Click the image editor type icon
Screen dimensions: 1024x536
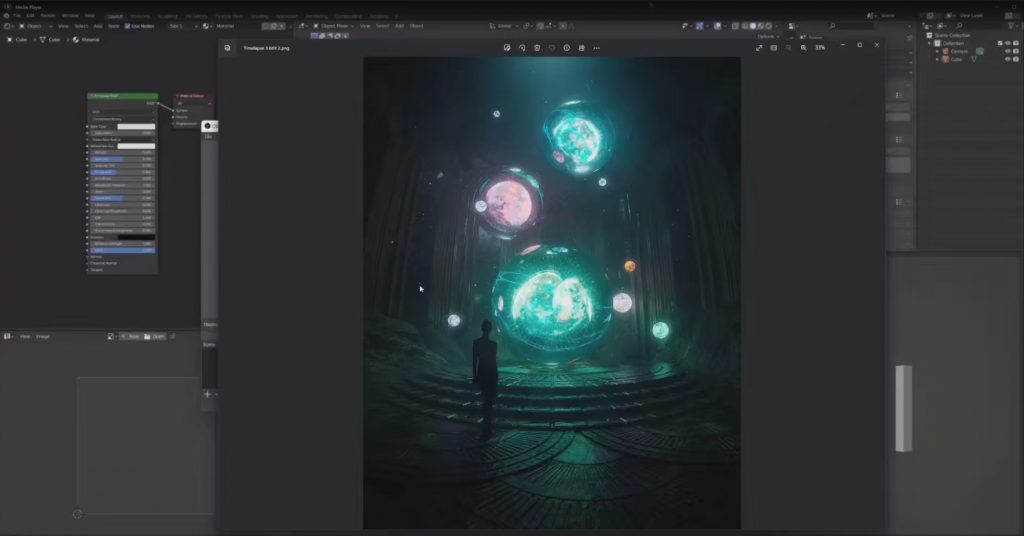(8, 336)
